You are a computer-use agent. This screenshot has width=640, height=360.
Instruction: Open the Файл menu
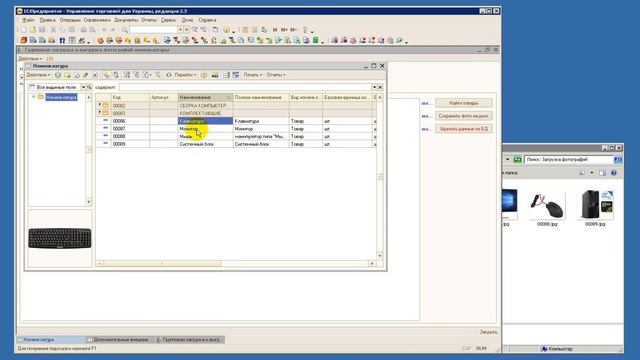coord(28,20)
